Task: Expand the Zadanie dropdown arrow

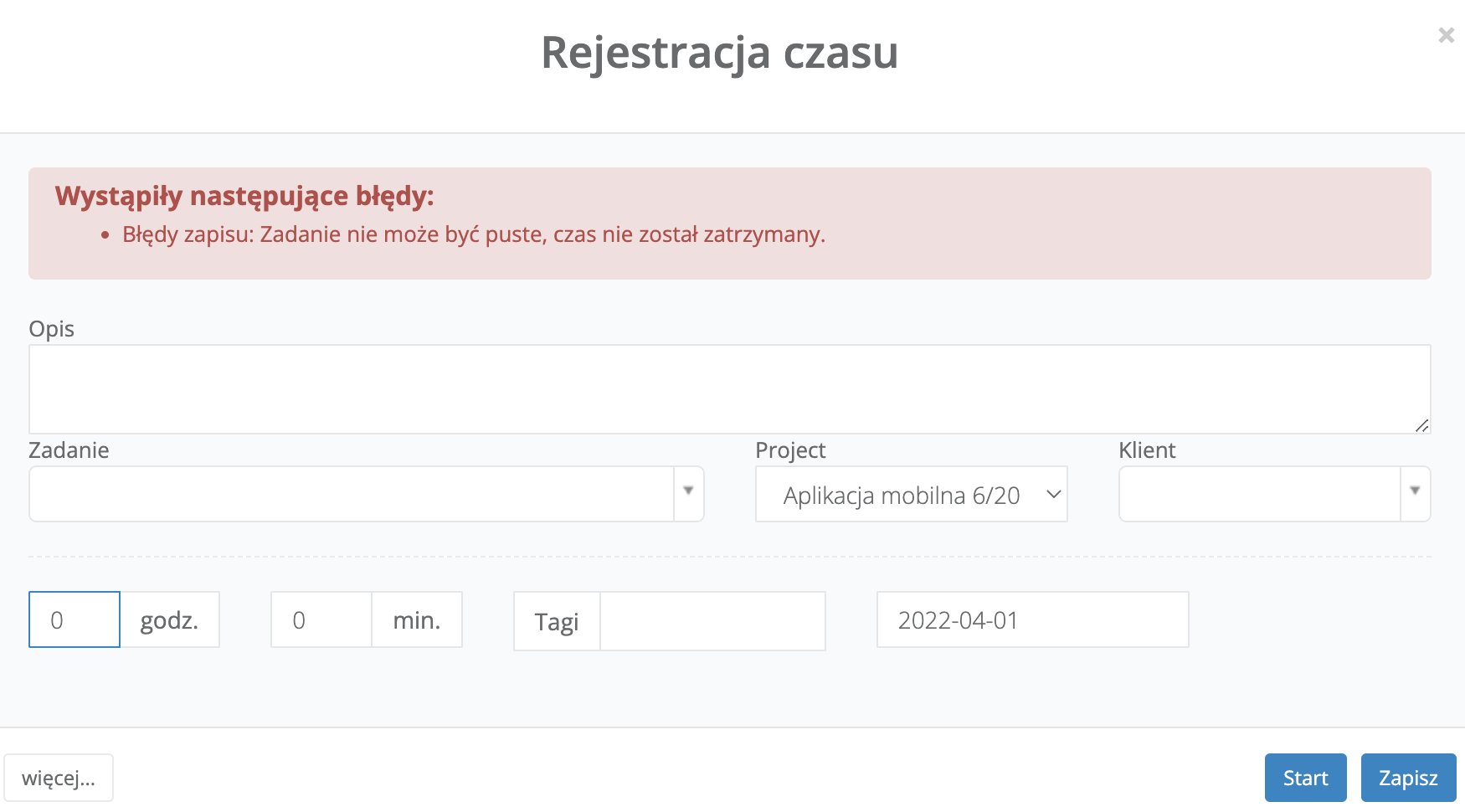Action: click(688, 494)
